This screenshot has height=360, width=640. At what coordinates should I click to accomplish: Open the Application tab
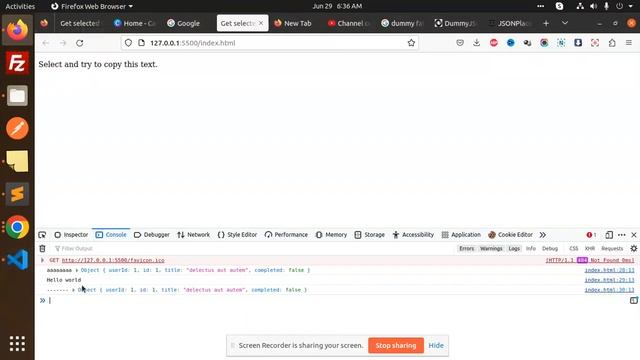tap(461, 235)
